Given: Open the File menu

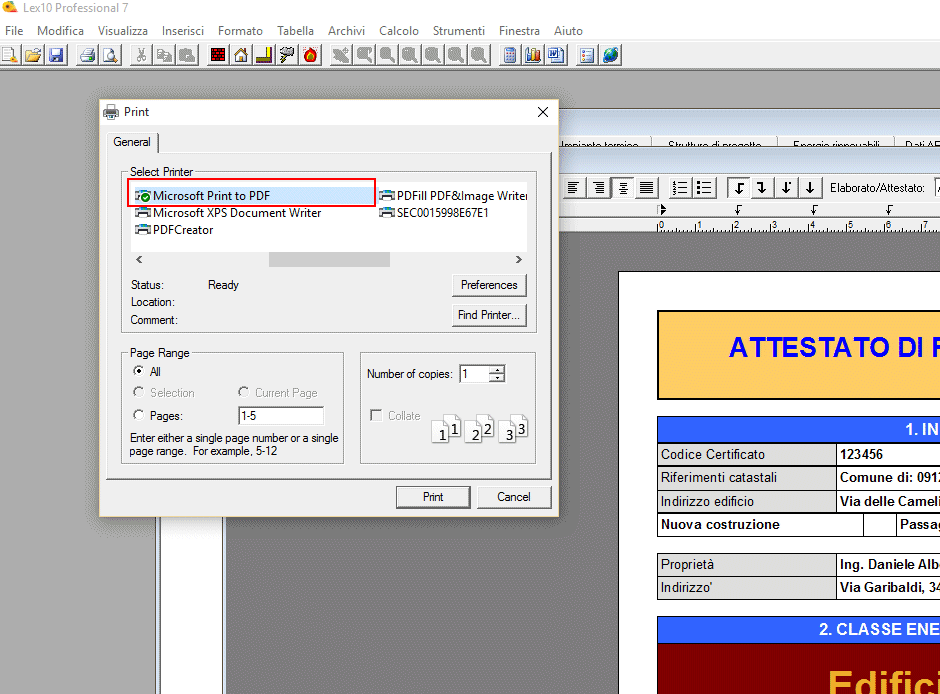Looking at the screenshot, I should point(14,31).
